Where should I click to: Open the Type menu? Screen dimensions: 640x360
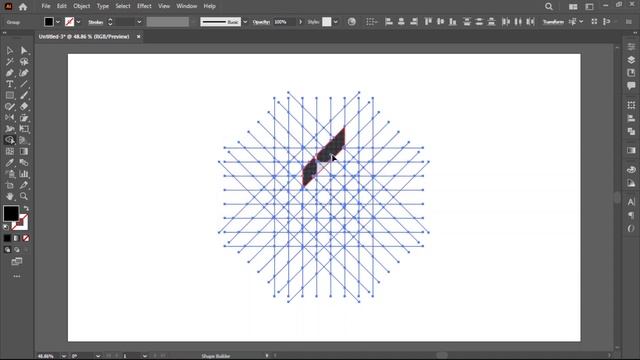coord(103,6)
